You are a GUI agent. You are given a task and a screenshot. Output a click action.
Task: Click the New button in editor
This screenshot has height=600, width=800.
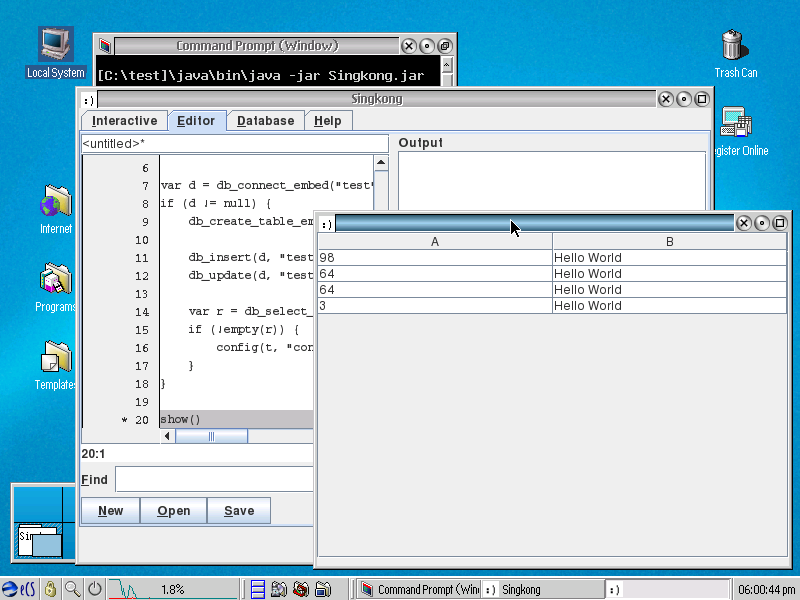pos(110,511)
